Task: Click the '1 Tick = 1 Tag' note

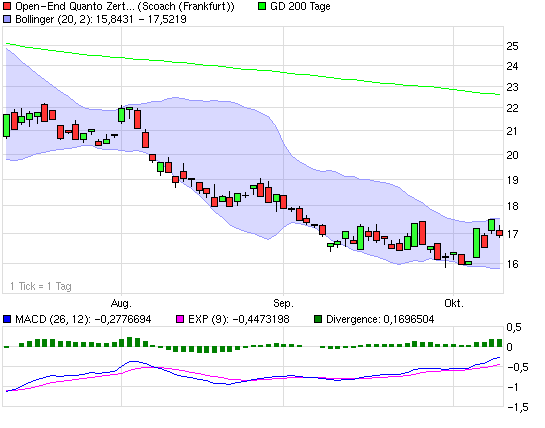Action: pyautogui.click(x=41, y=286)
